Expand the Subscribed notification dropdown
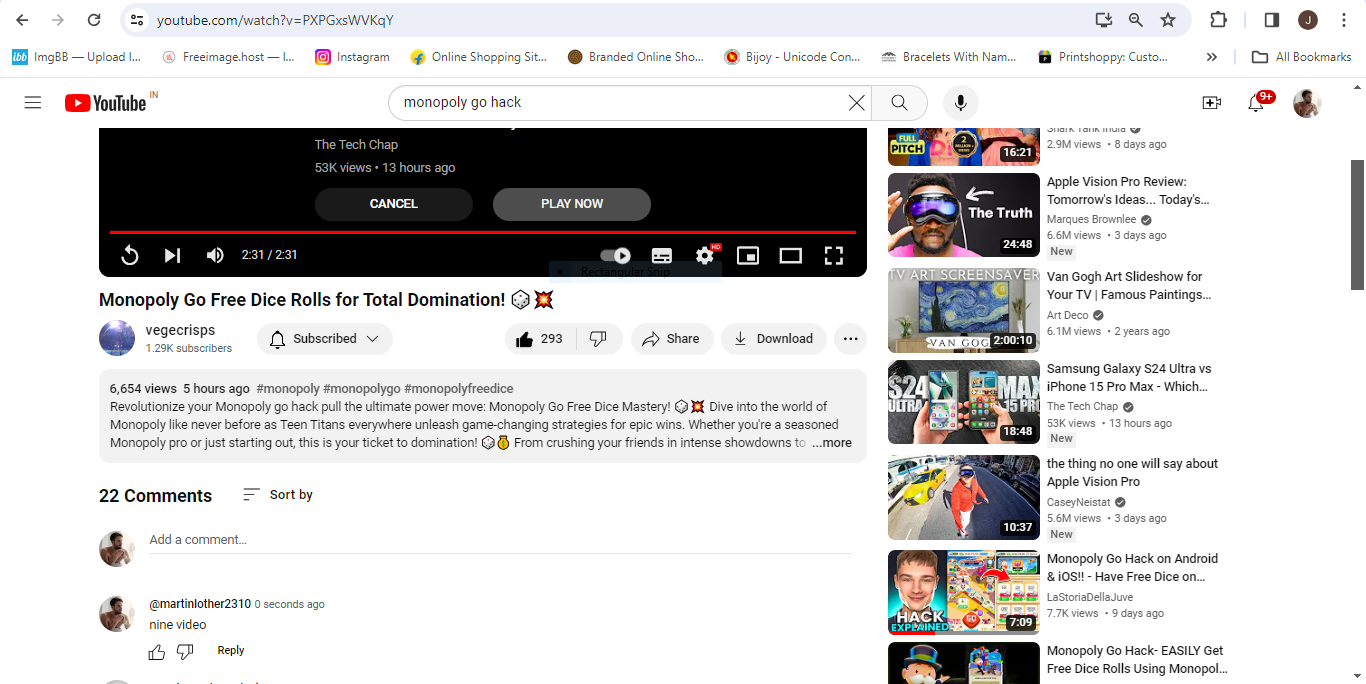The width and height of the screenshot is (1366, 684). pyautogui.click(x=325, y=339)
